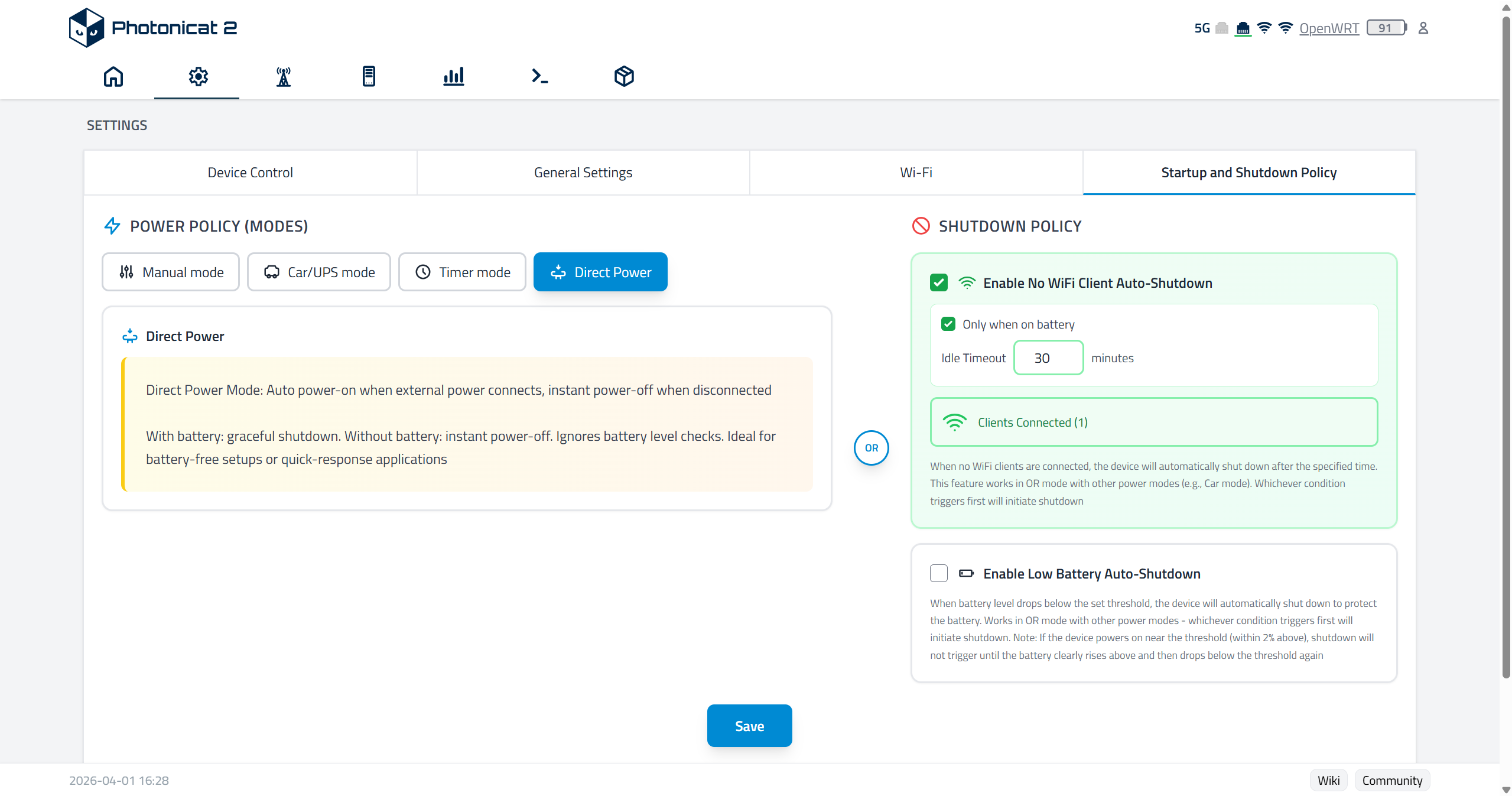This screenshot has height=796, width=1512.
Task: Click the modem device icon
Action: [368, 77]
